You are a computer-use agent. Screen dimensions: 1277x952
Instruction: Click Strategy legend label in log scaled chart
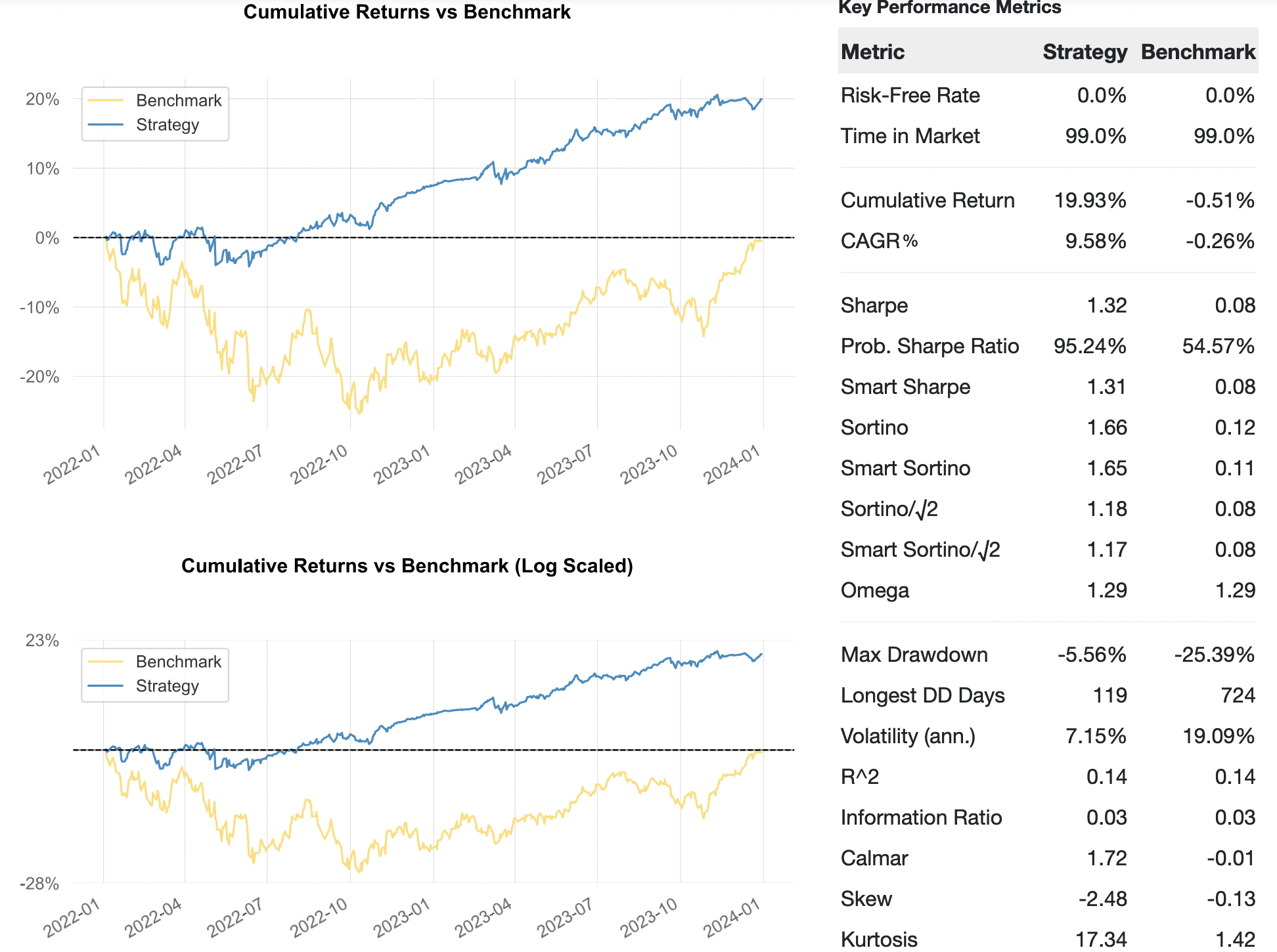click(x=167, y=686)
